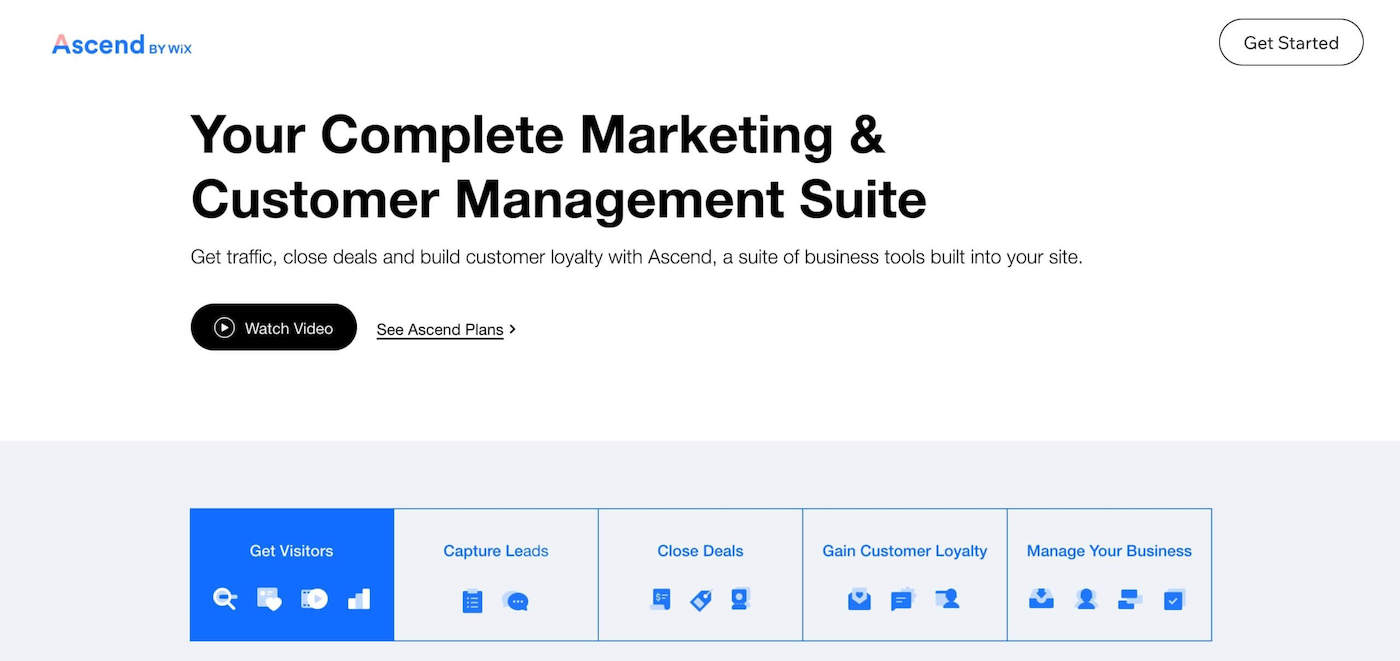
Task: Select the price tag icon under Close Deals
Action: click(x=701, y=600)
